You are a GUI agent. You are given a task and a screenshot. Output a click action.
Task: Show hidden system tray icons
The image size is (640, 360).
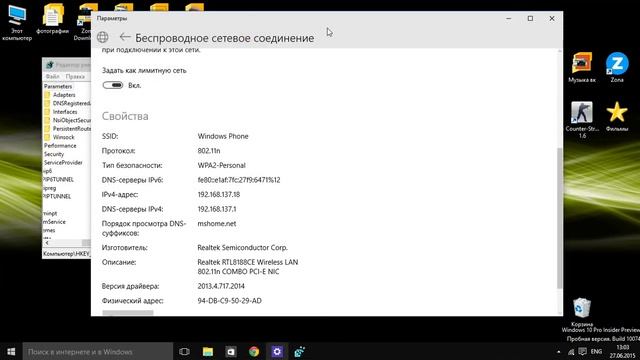(x=558, y=352)
